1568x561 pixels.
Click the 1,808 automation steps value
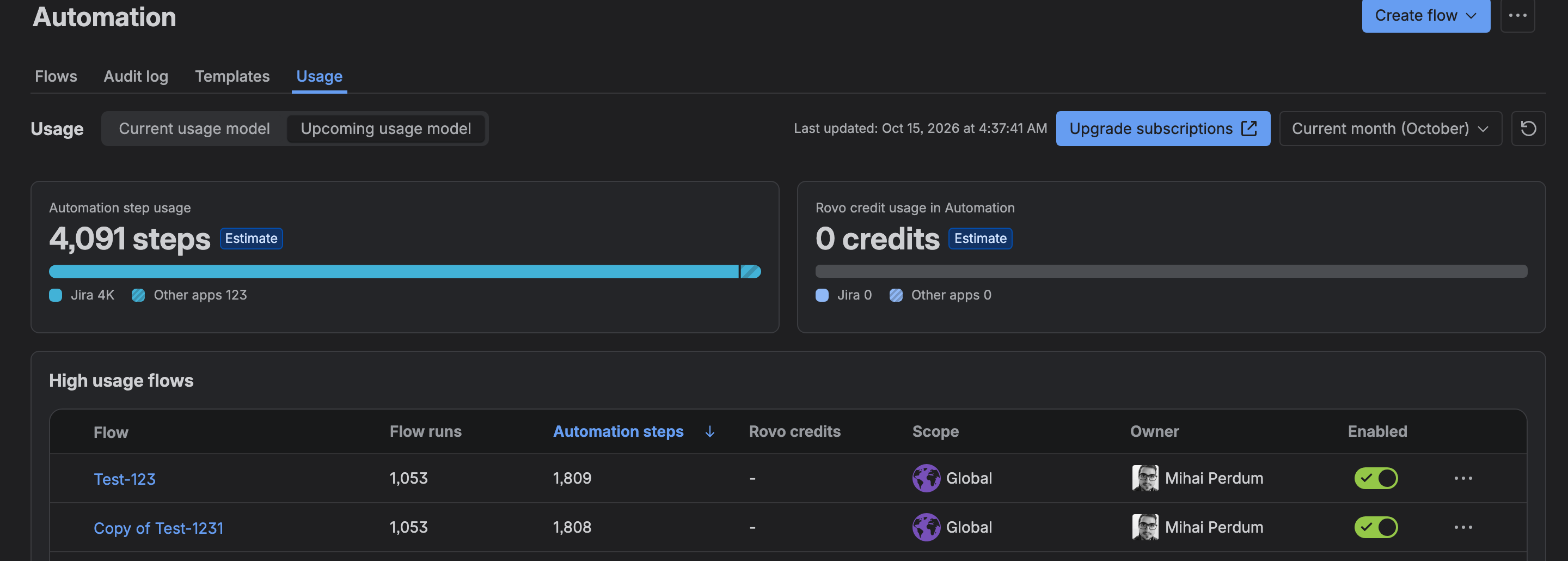572,527
